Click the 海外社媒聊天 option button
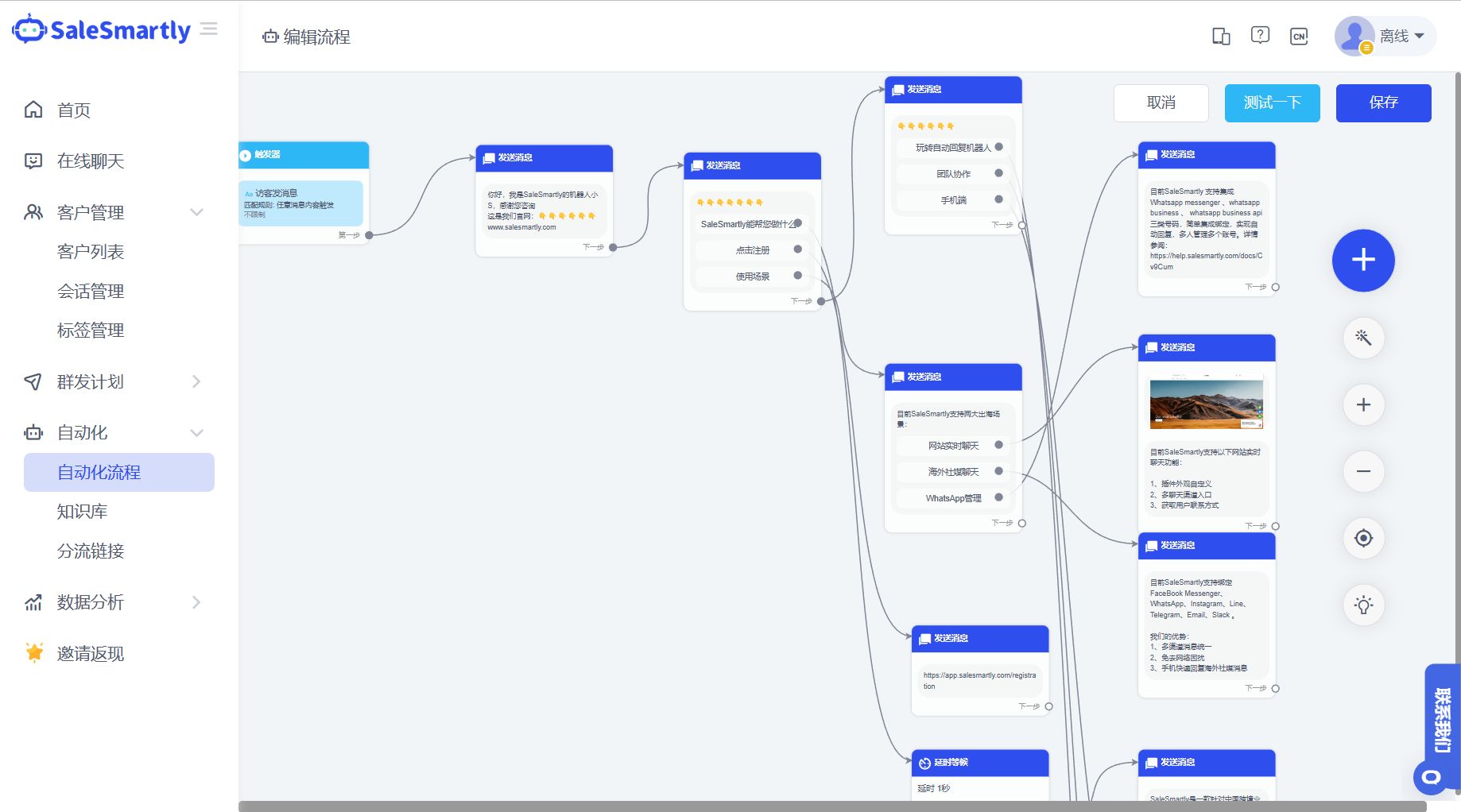The image size is (1461, 812). pyautogui.click(x=953, y=472)
